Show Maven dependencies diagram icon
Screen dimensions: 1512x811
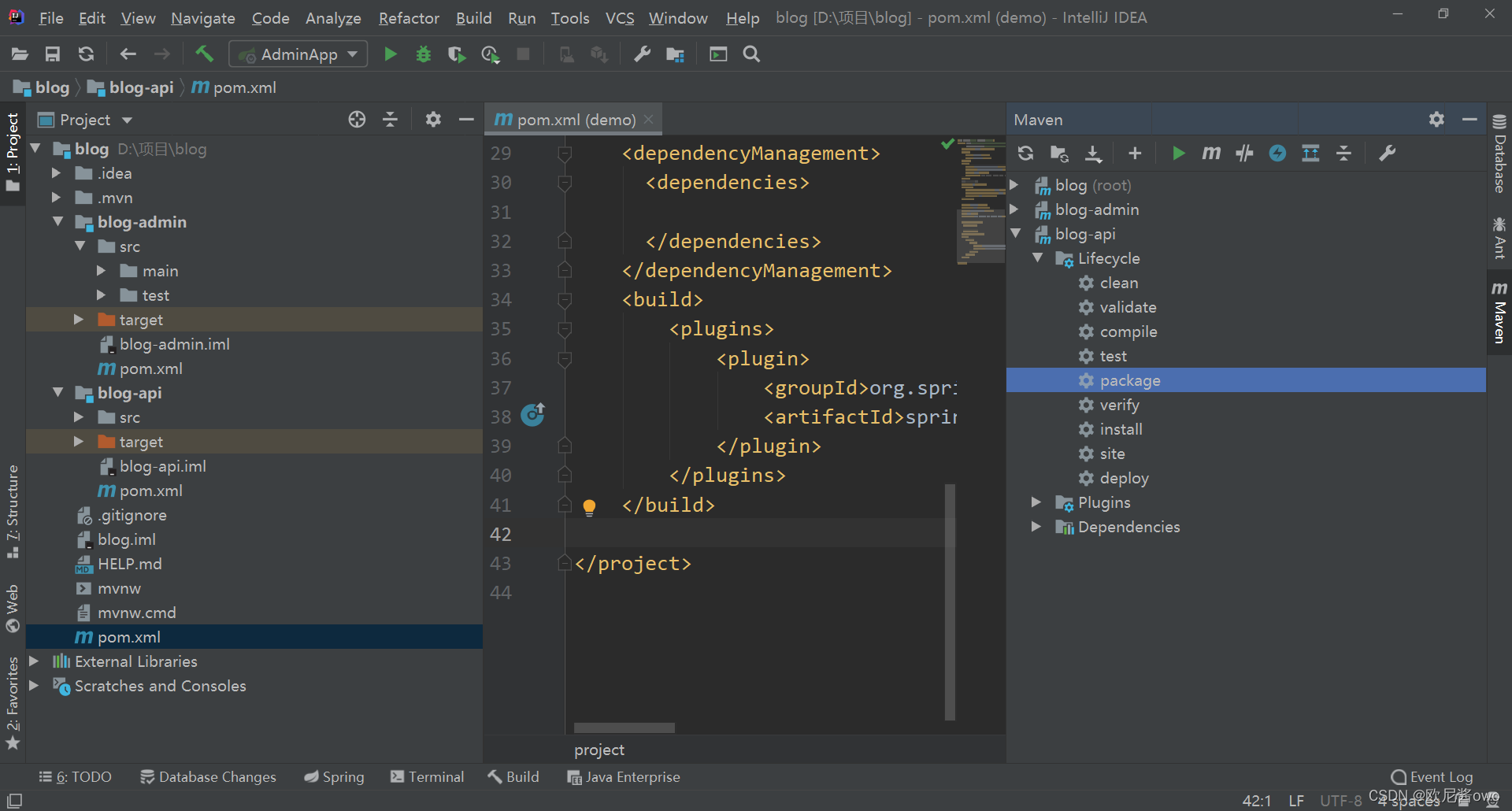pyautogui.click(x=1310, y=154)
